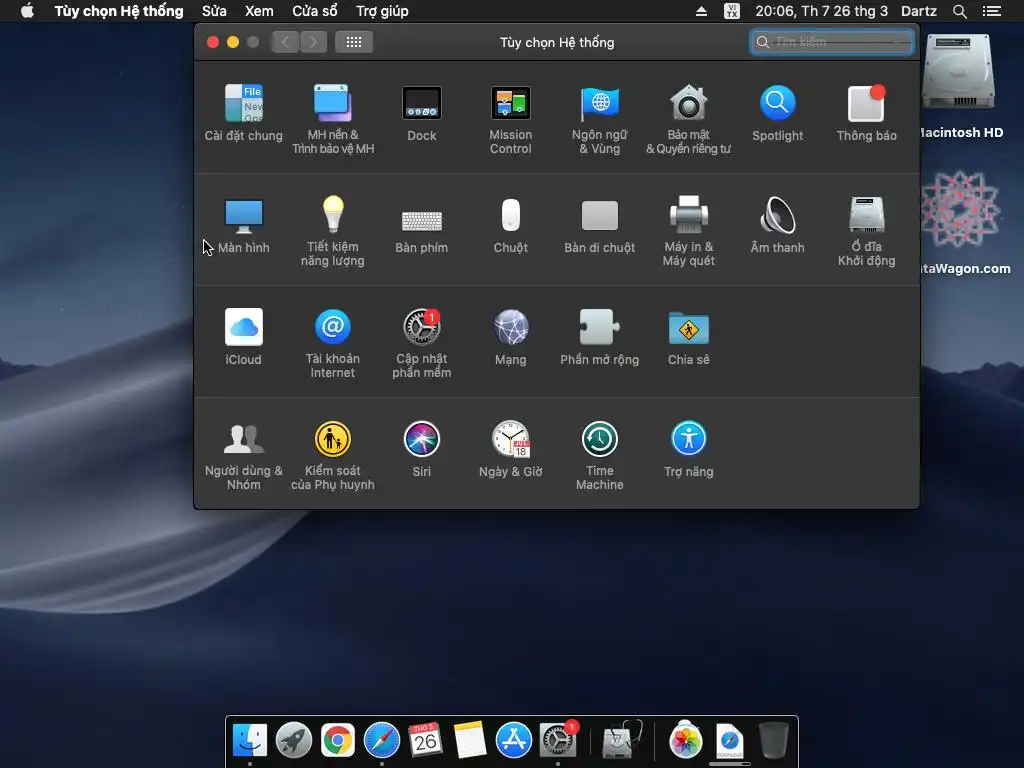The image size is (1024, 768).
Task: Launch Google Chrome from the Dock
Action: click(x=338, y=741)
